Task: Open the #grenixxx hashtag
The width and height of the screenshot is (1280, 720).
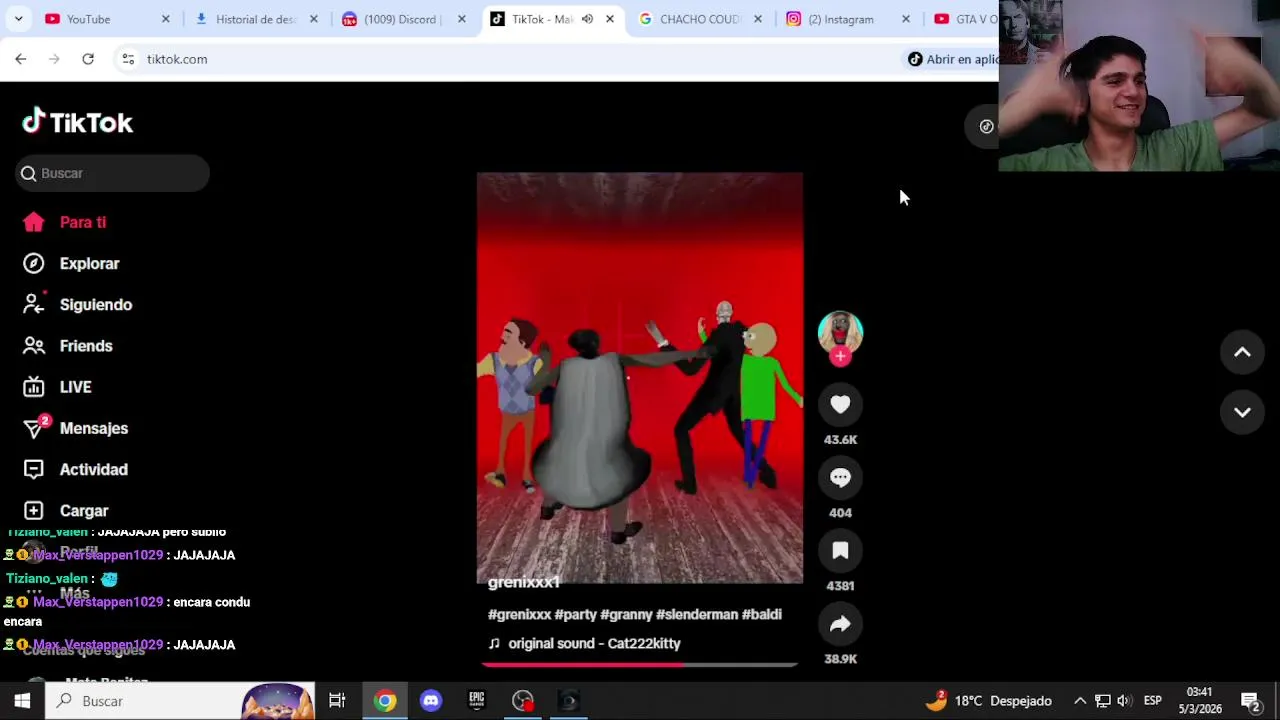Action: tap(519, 614)
